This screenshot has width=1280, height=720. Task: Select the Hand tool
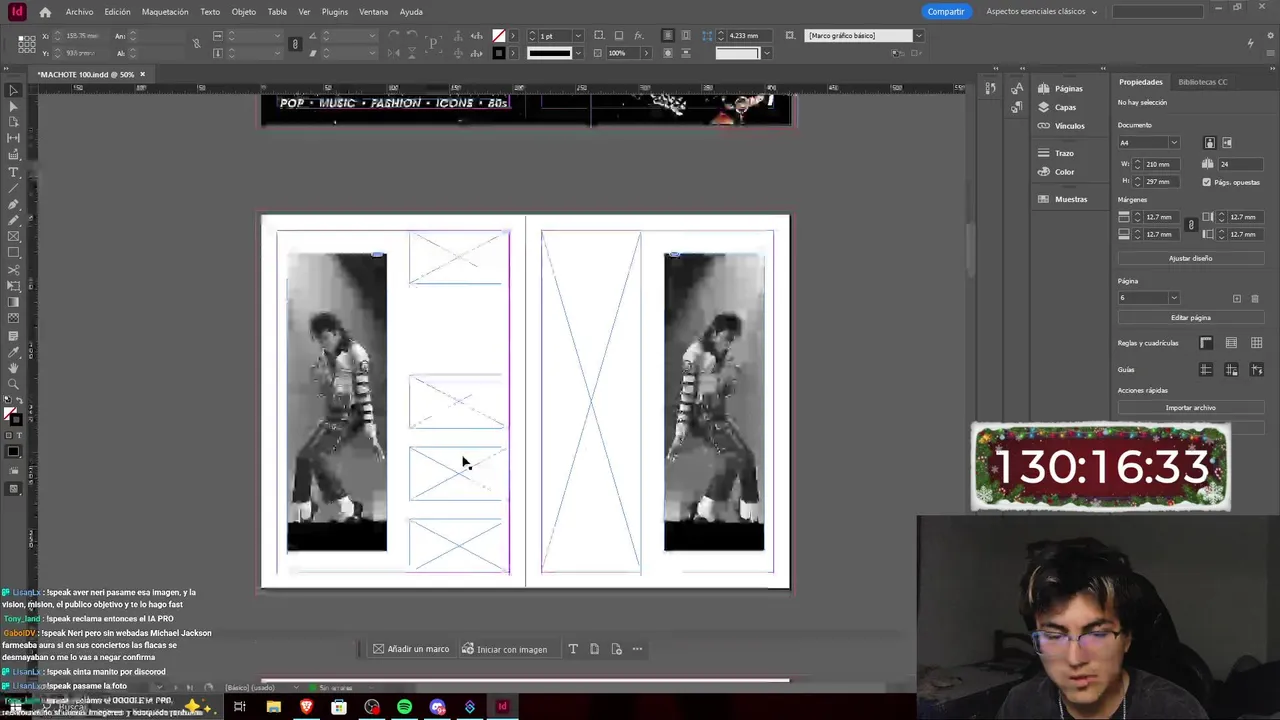13,368
